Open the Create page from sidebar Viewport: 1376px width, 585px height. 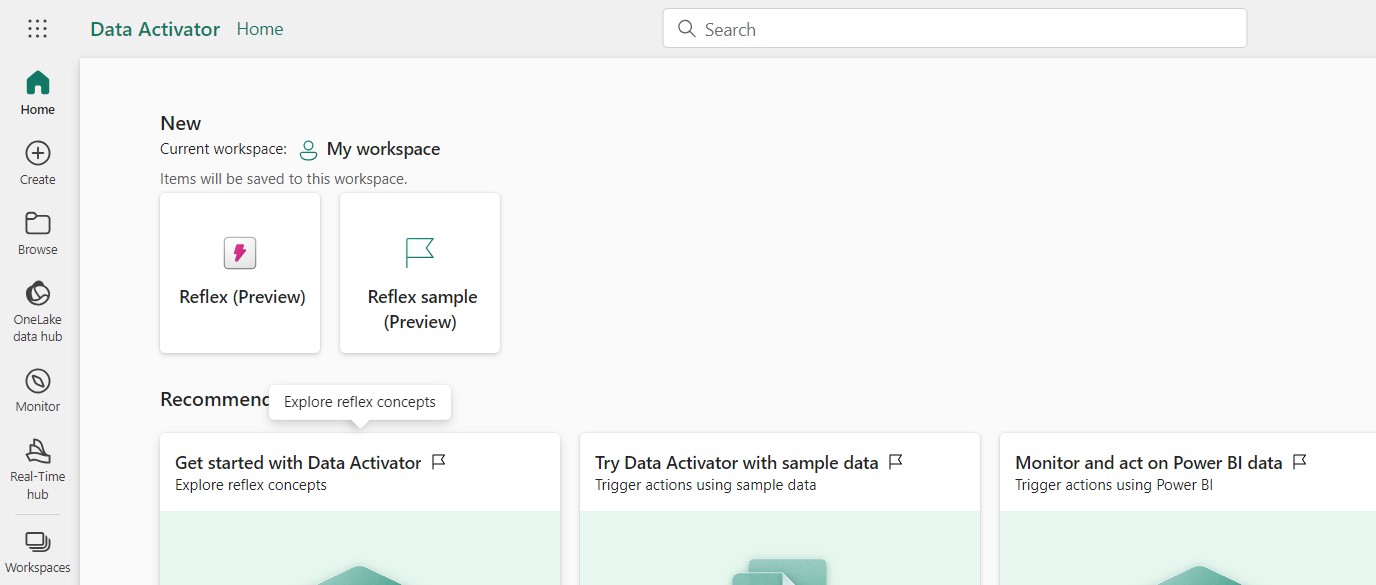click(x=38, y=162)
